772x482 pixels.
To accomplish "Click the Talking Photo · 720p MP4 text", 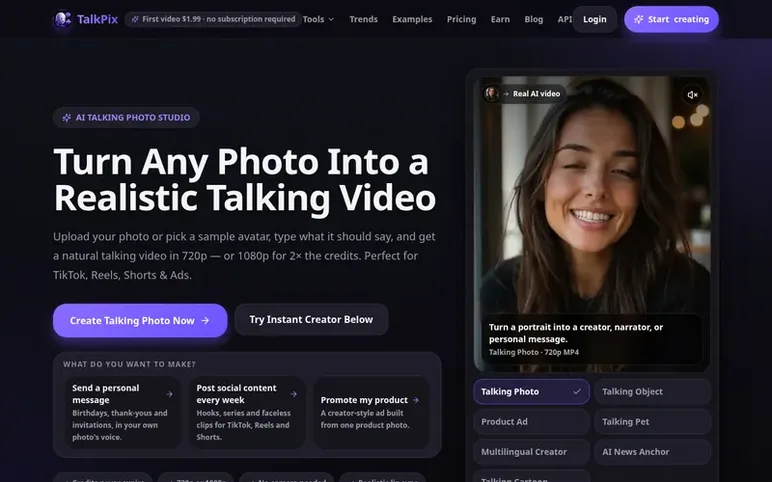I will tap(534, 352).
